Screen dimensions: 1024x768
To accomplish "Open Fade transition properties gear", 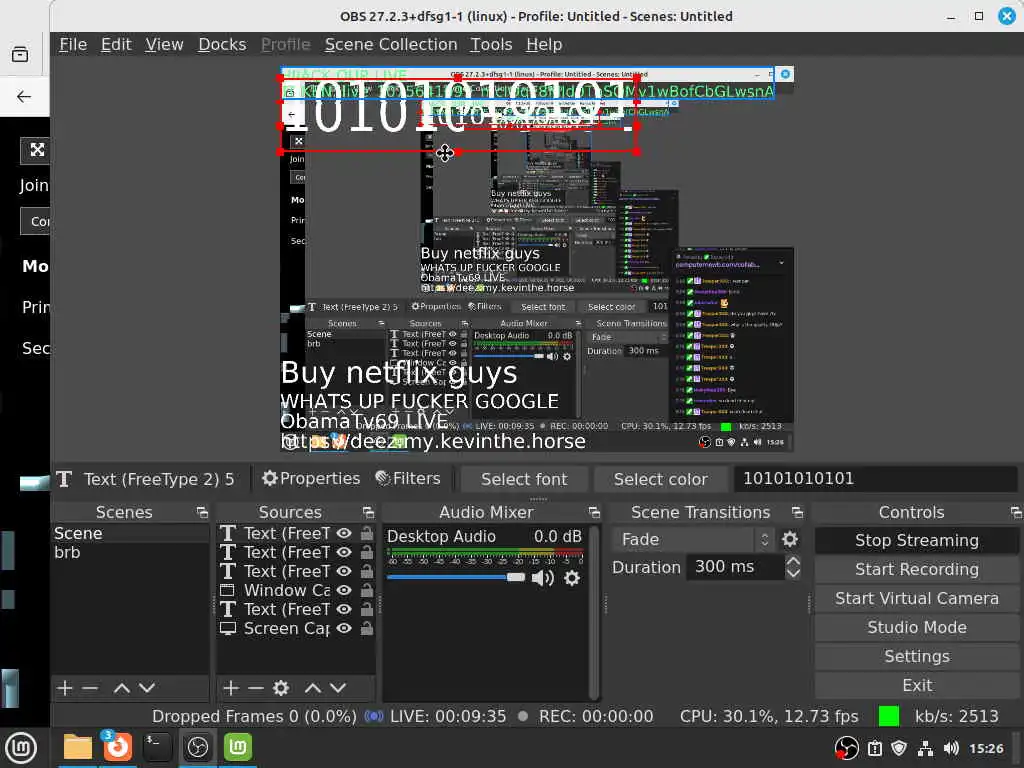I will coord(790,539).
